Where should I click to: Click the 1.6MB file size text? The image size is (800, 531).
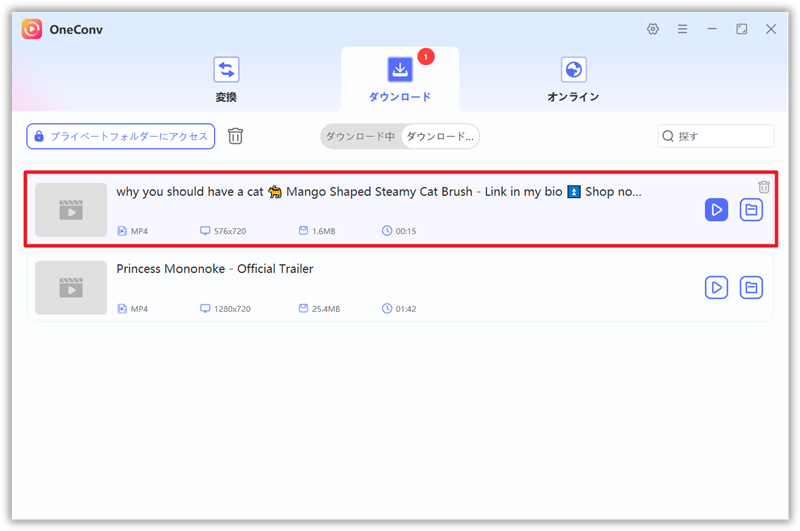coord(323,231)
